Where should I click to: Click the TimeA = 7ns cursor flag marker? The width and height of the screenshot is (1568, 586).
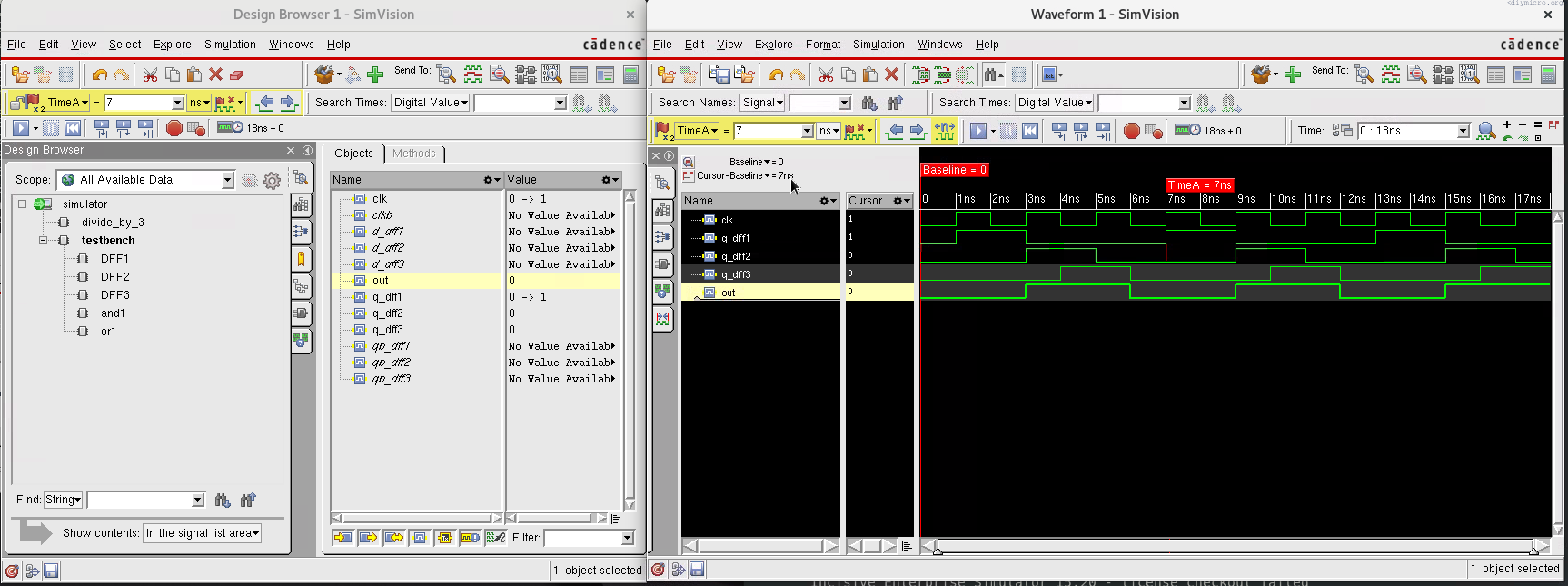(x=1200, y=185)
